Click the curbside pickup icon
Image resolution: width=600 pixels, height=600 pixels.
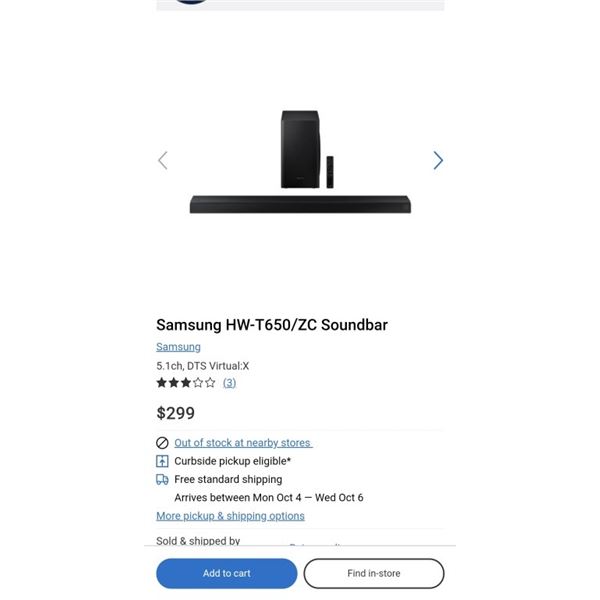click(x=163, y=461)
